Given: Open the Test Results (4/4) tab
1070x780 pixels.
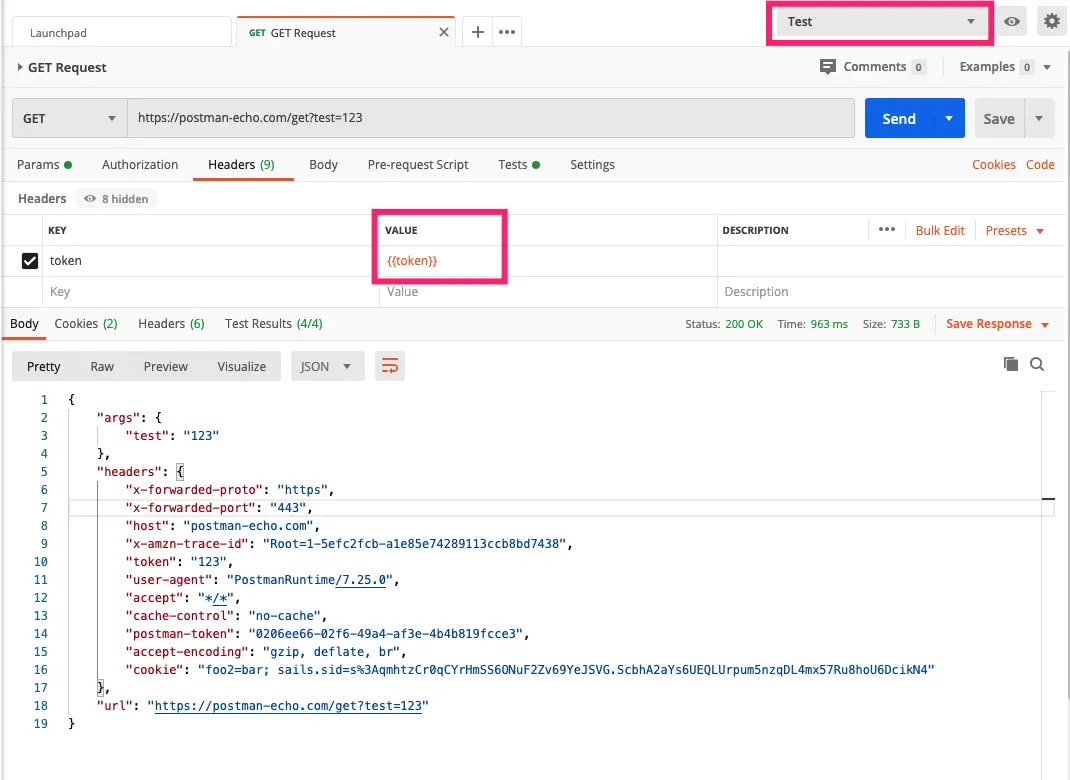Looking at the screenshot, I should click(x=274, y=323).
